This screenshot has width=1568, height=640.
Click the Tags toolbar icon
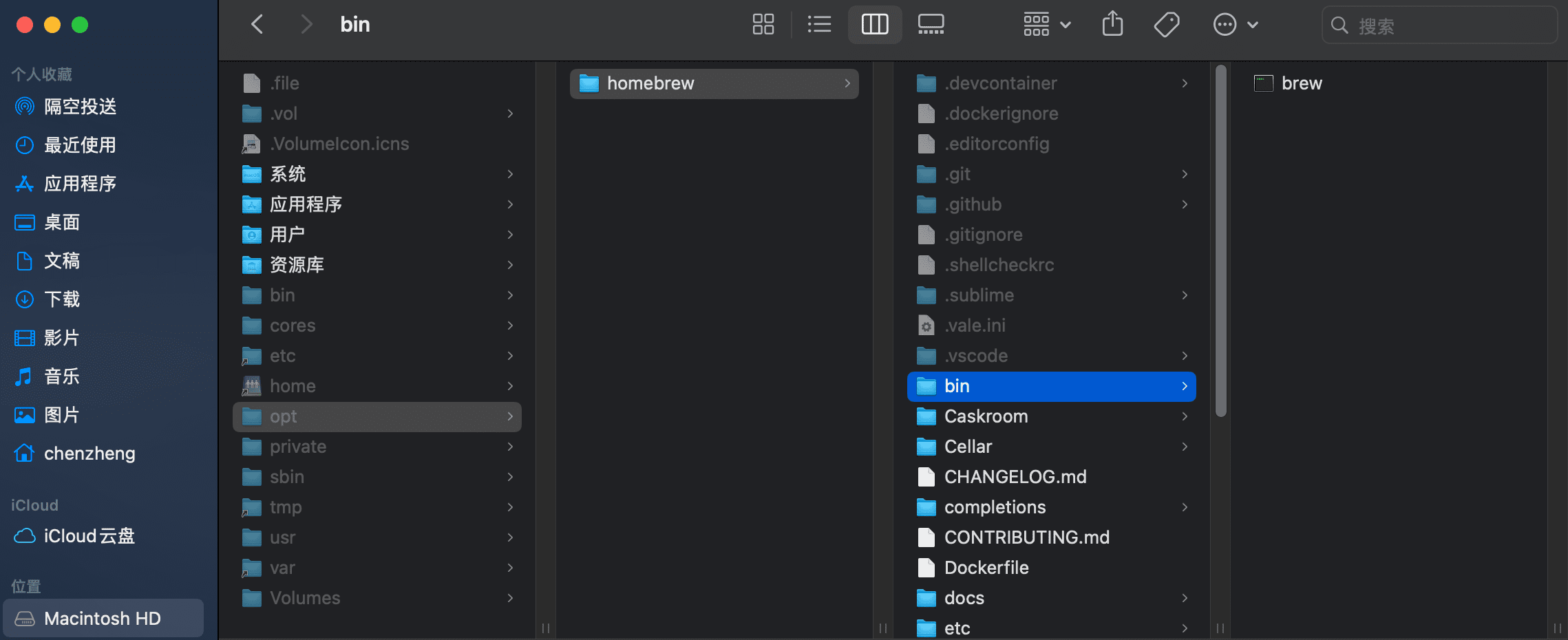pos(1167,25)
